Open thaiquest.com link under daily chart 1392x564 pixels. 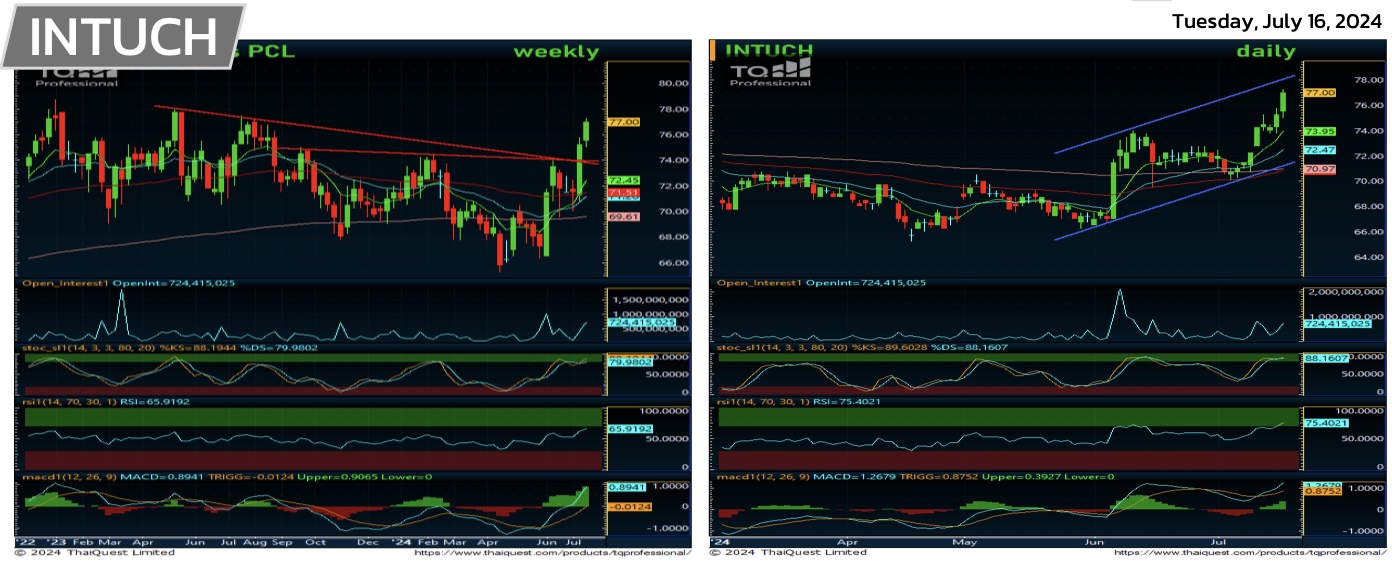(x=1250, y=552)
